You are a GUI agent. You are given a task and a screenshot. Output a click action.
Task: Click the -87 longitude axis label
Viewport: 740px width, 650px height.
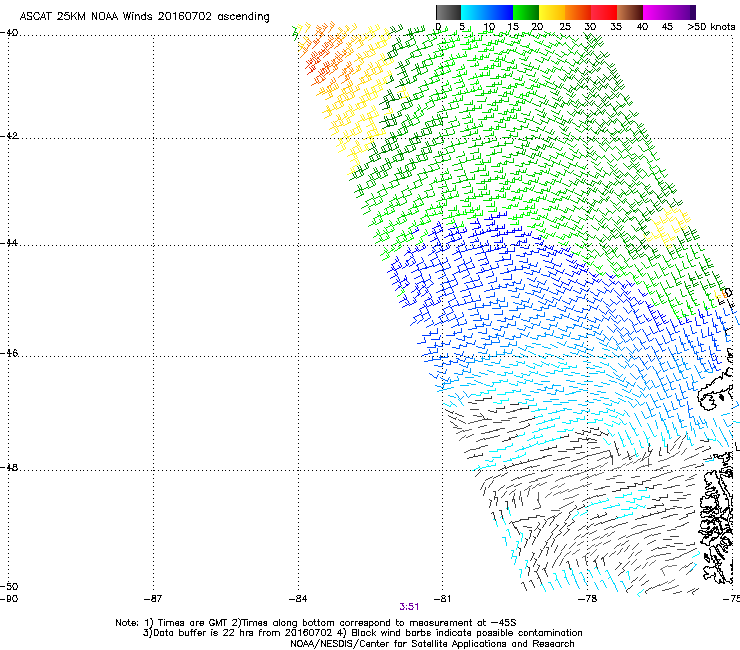[153, 599]
